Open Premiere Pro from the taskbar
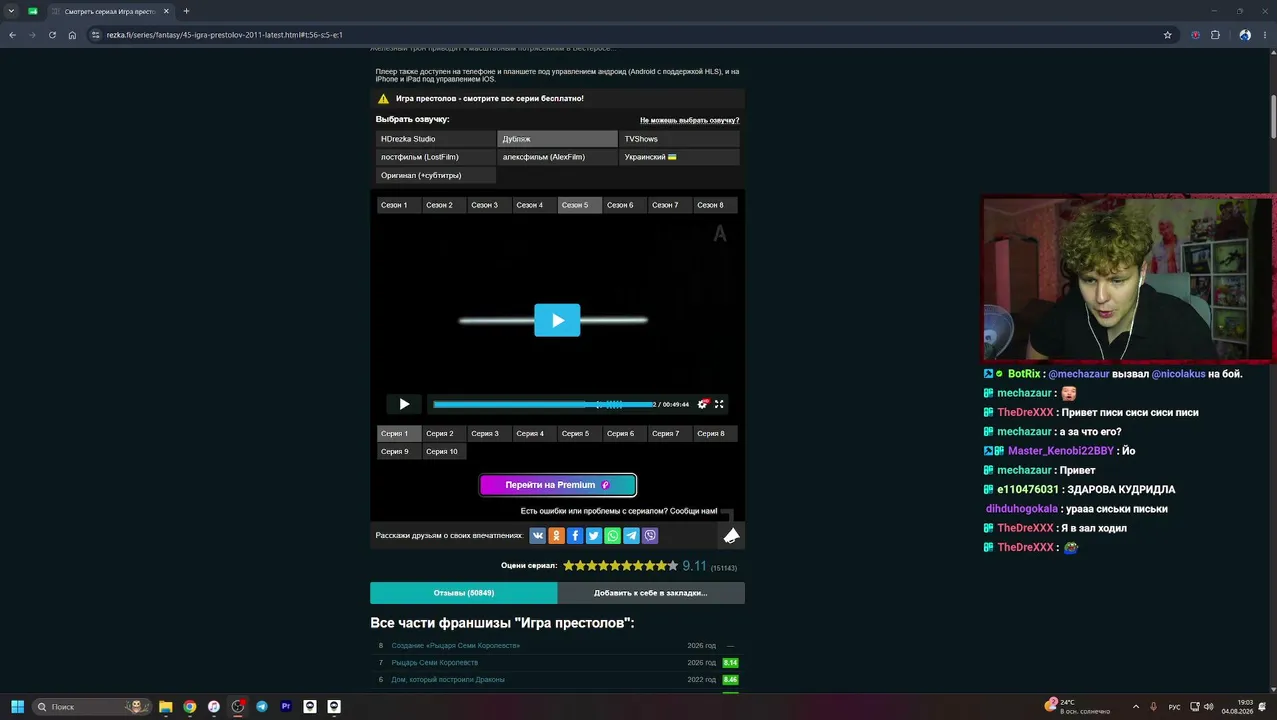1277x720 pixels. [286, 706]
